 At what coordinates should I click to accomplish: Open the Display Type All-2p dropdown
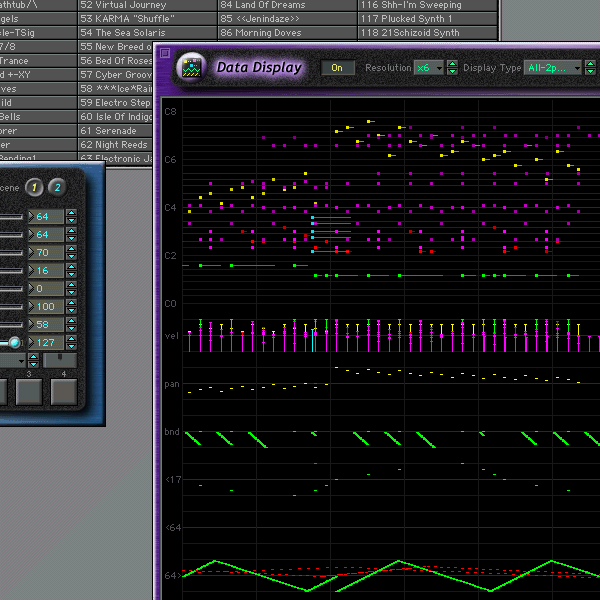(x=553, y=68)
